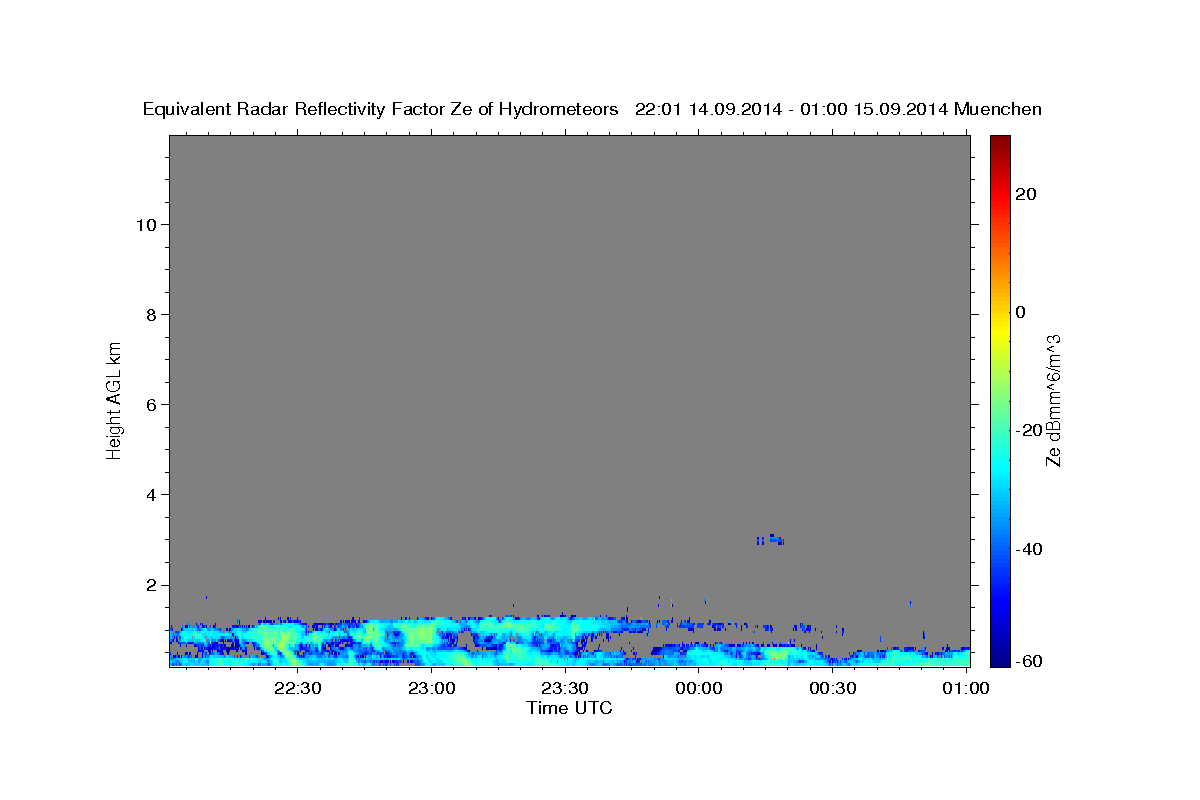Click the 00:30 time tick label
Image resolution: width=1200 pixels, height=800 pixels.
click(x=832, y=688)
